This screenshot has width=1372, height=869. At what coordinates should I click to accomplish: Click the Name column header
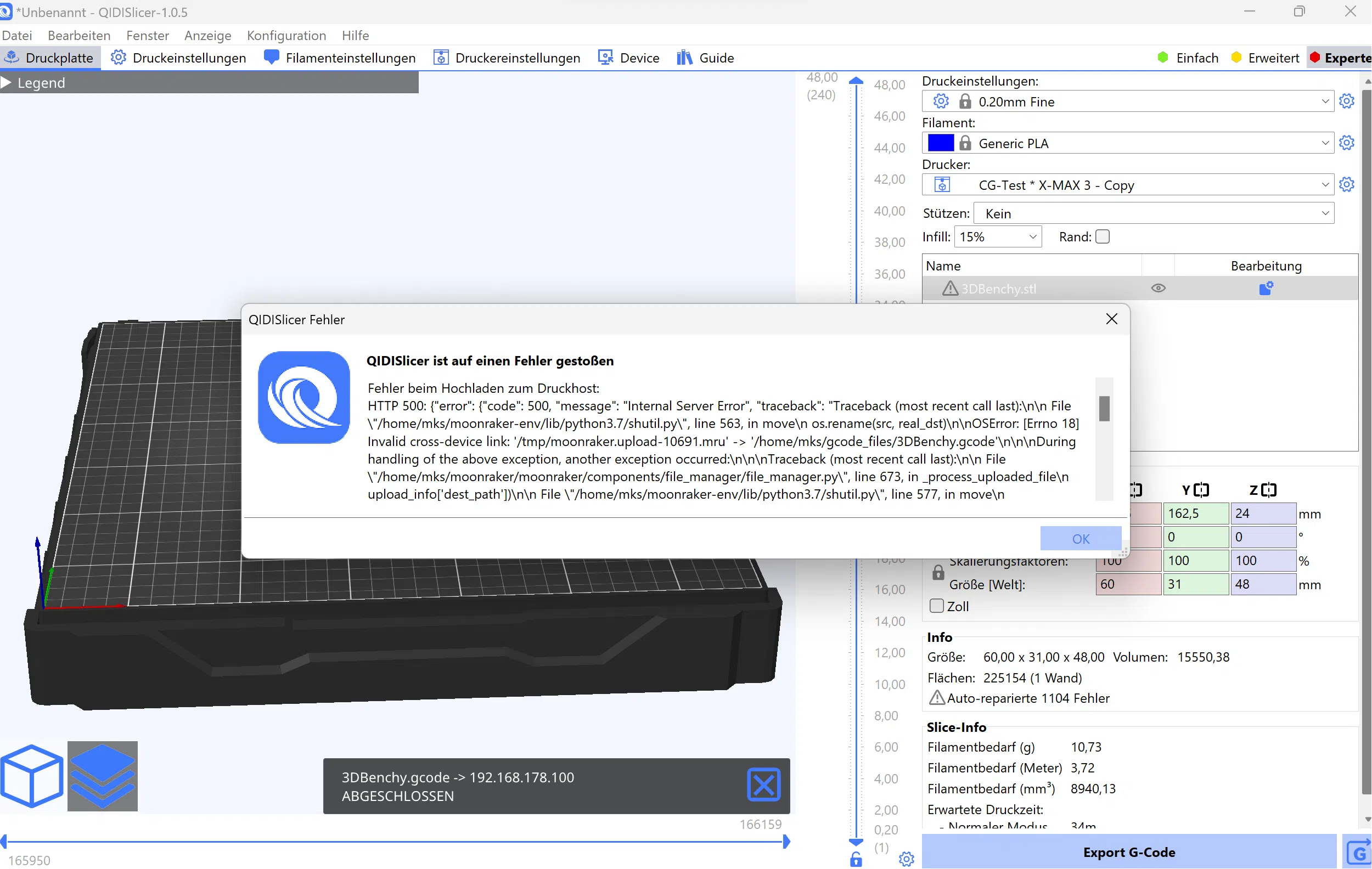(x=1031, y=266)
